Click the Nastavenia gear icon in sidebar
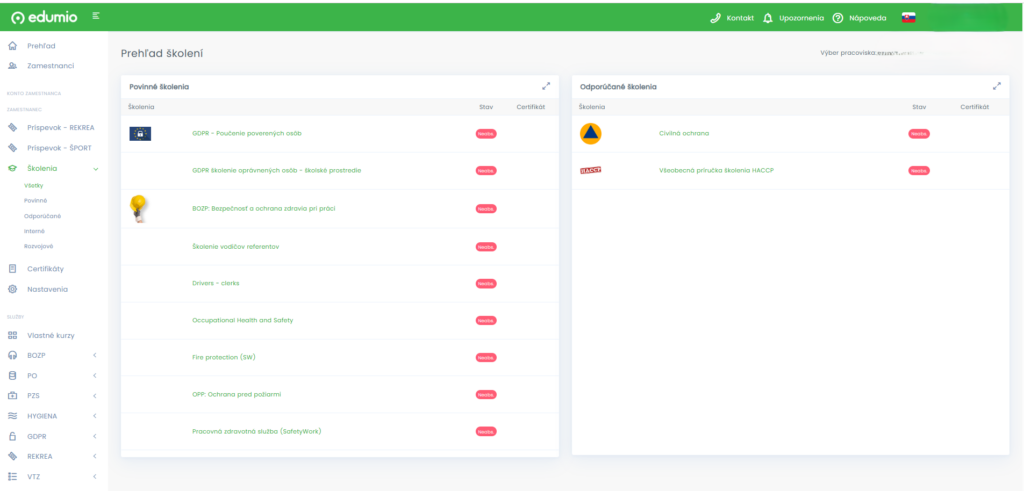This screenshot has width=1024, height=491. click(12, 289)
